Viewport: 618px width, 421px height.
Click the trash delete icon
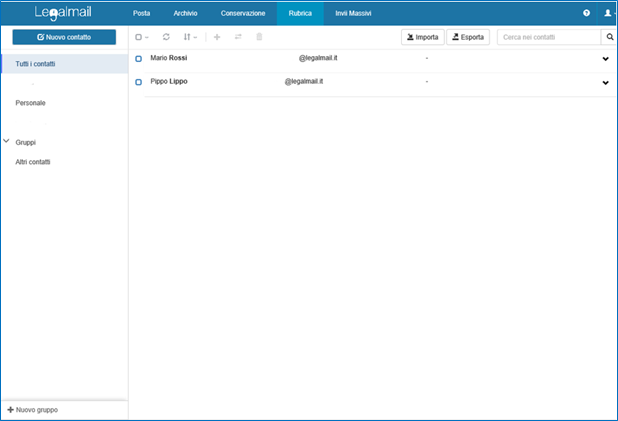[260, 37]
